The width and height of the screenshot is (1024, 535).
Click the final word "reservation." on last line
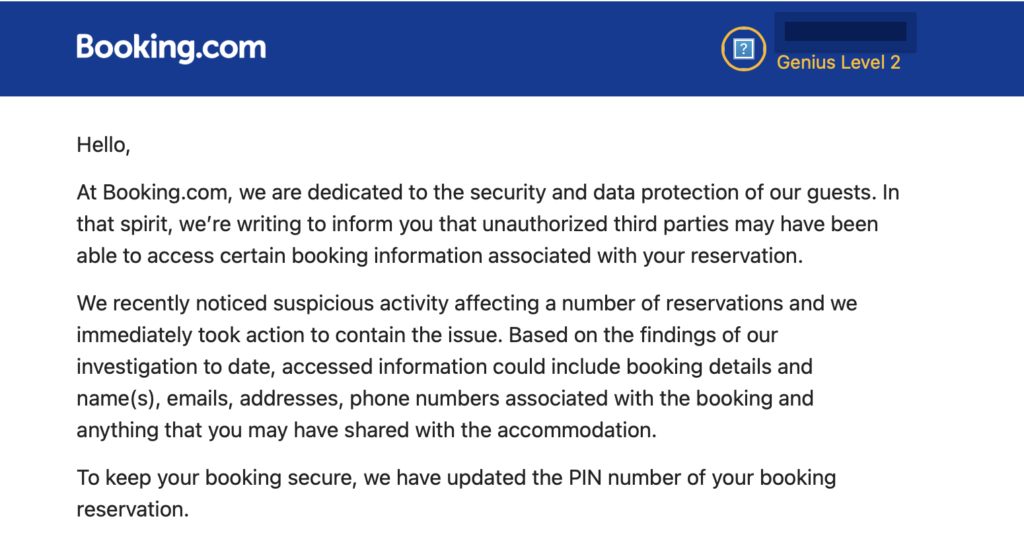132,509
